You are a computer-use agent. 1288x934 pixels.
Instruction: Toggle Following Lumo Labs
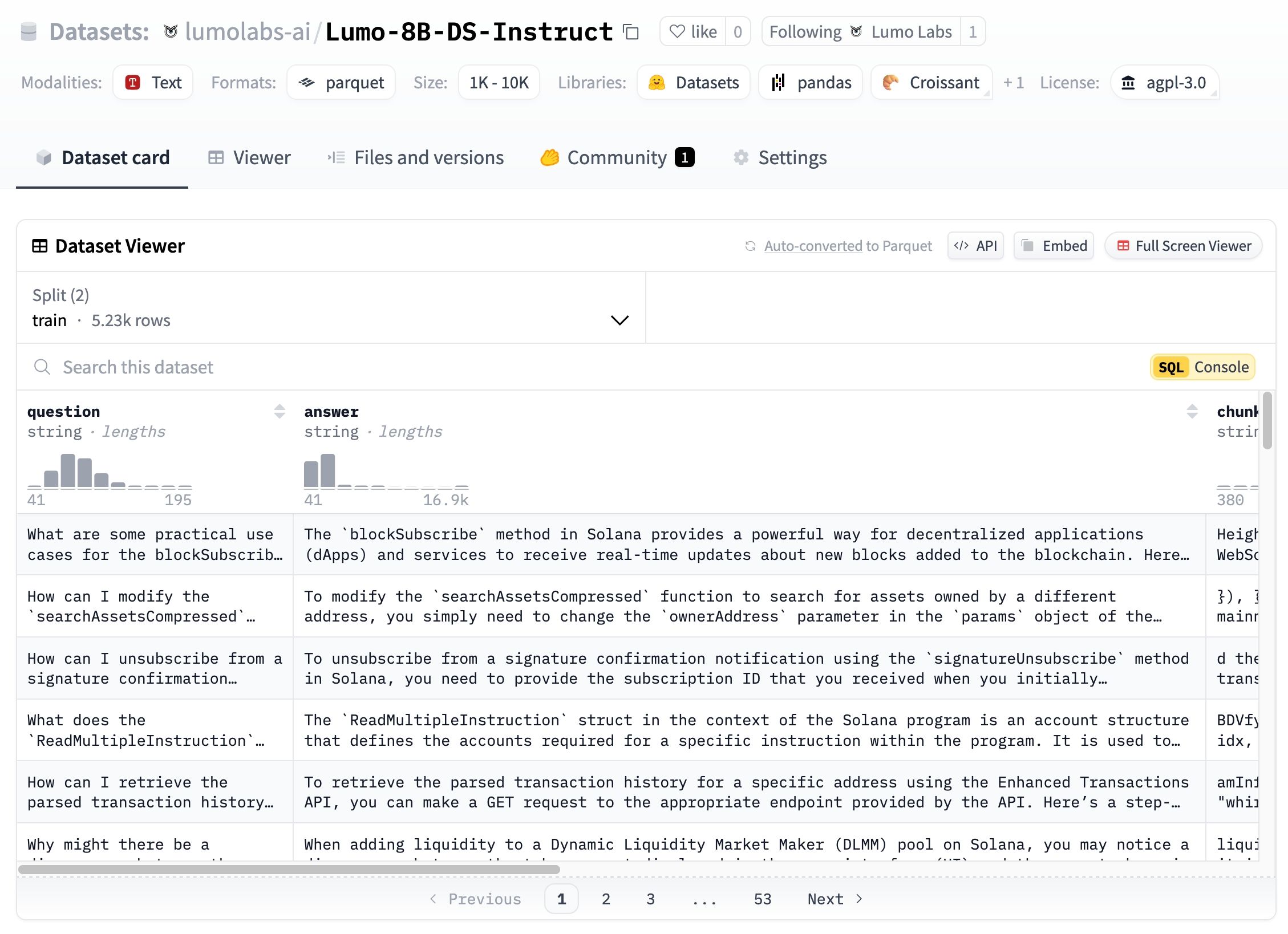(861, 31)
